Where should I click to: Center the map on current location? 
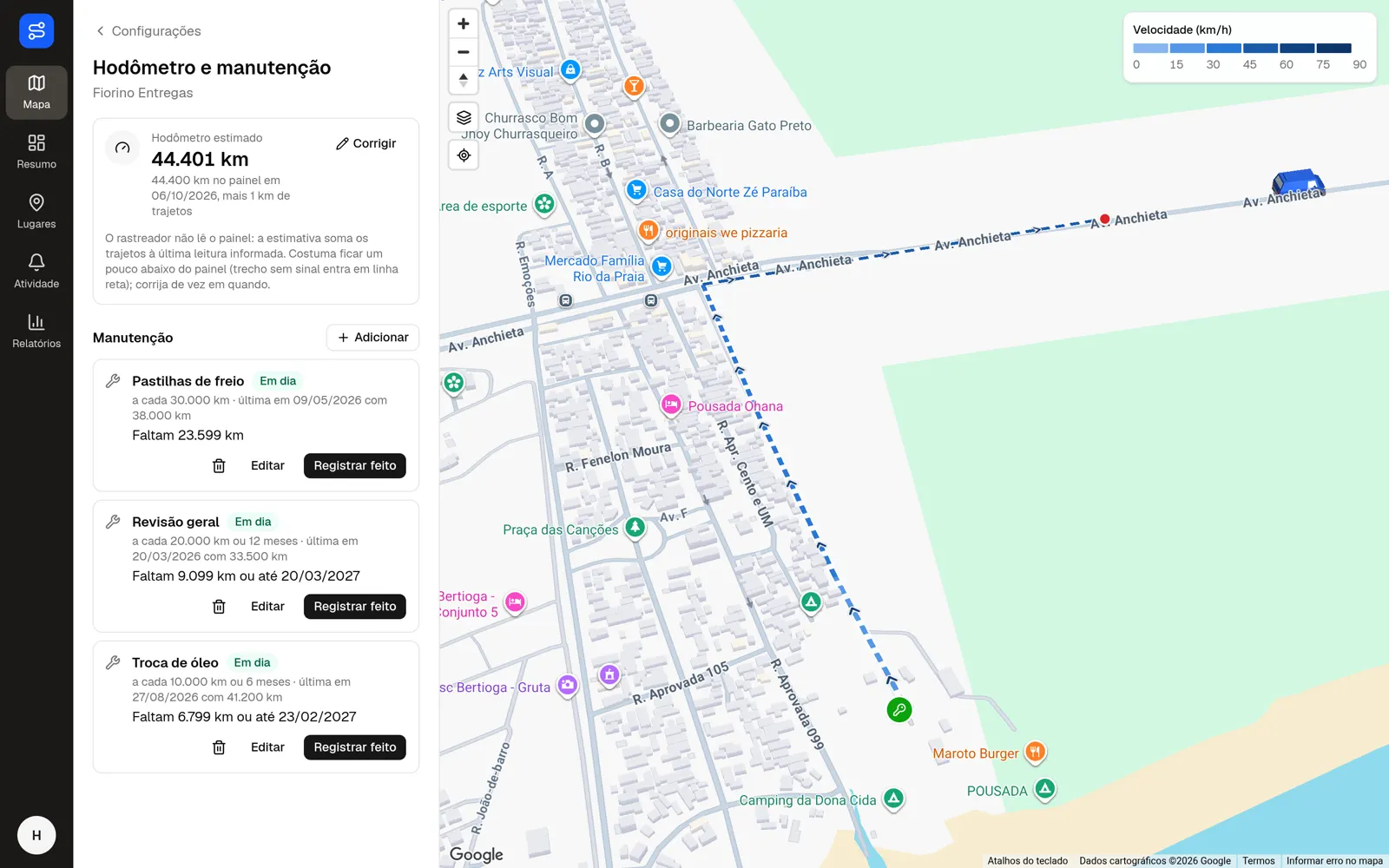click(464, 155)
